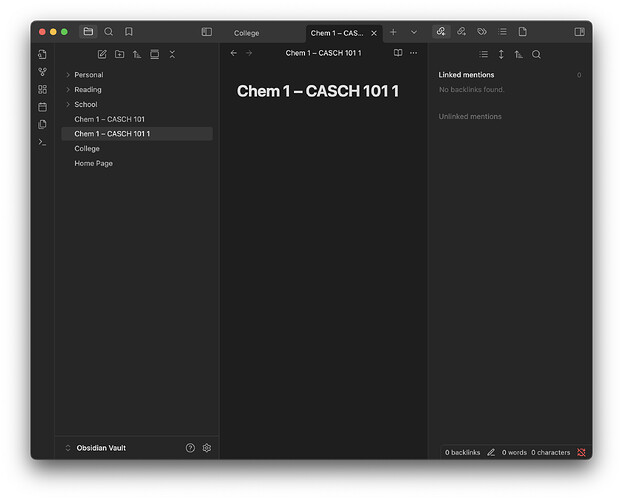
Task: Open backlinks tab in right sidebar
Action: [x=441, y=32]
